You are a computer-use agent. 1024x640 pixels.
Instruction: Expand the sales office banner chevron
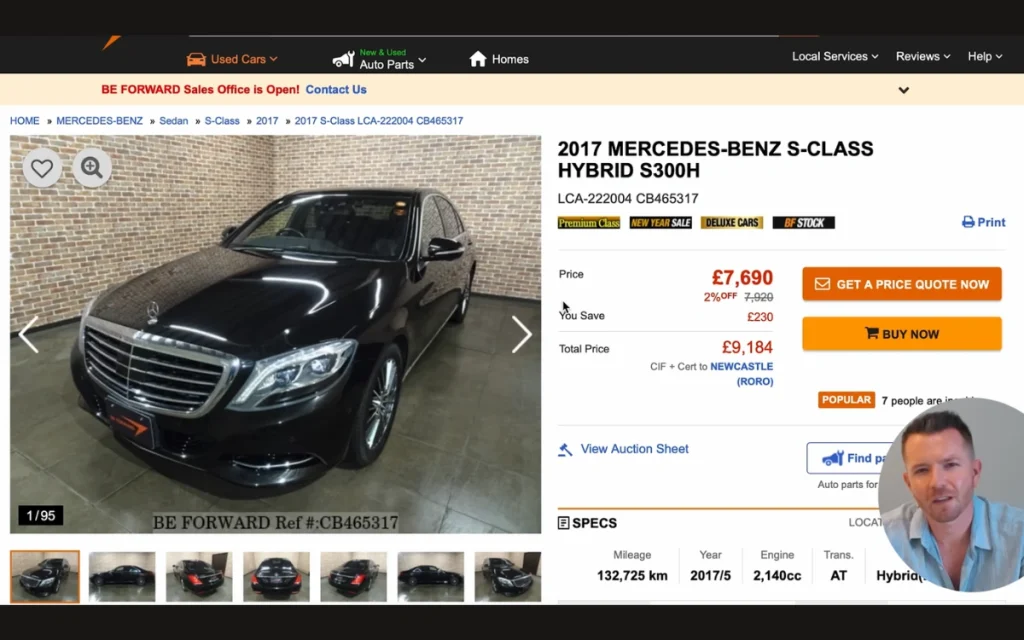click(x=903, y=90)
